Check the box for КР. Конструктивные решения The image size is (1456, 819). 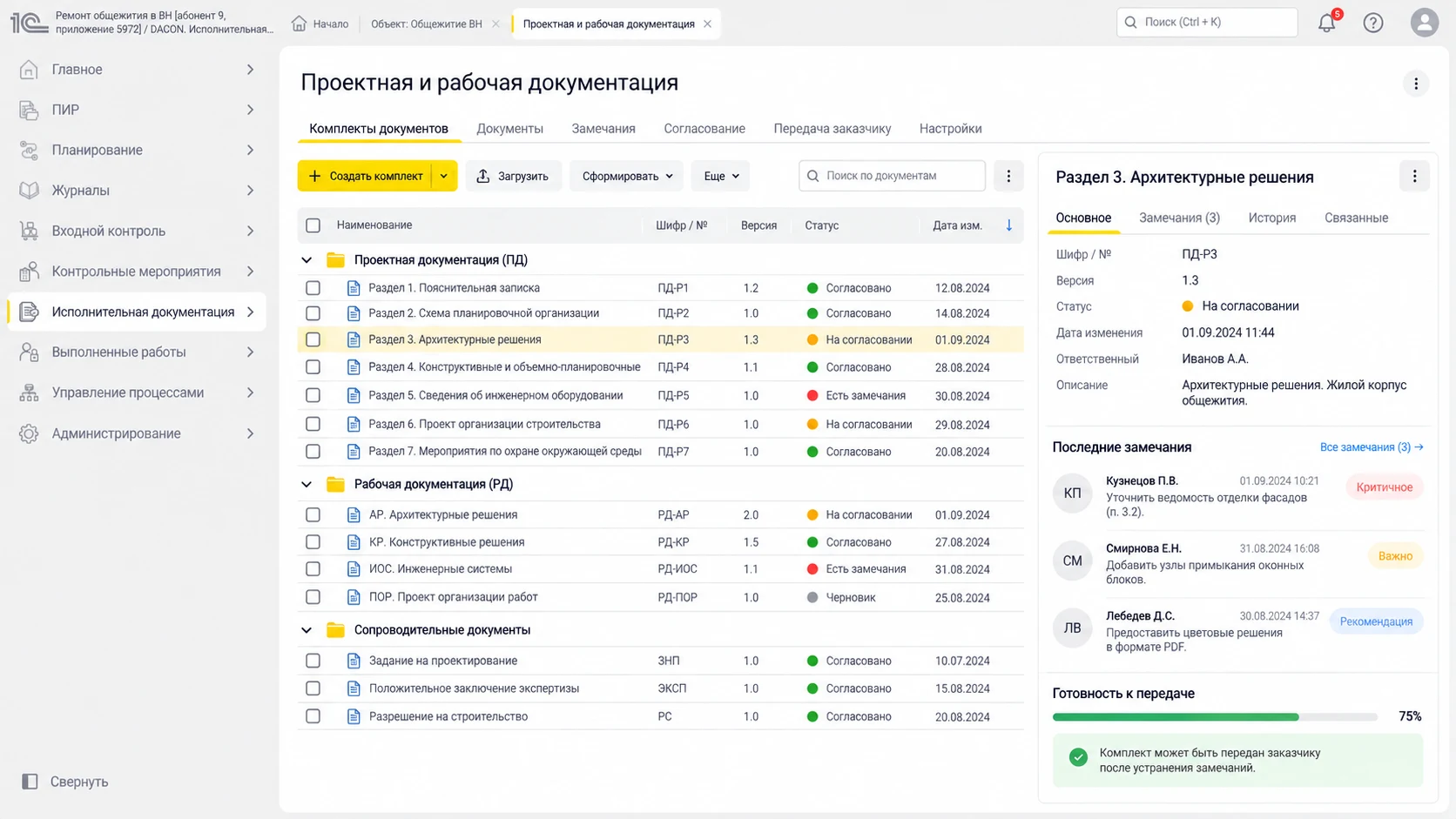tap(313, 542)
